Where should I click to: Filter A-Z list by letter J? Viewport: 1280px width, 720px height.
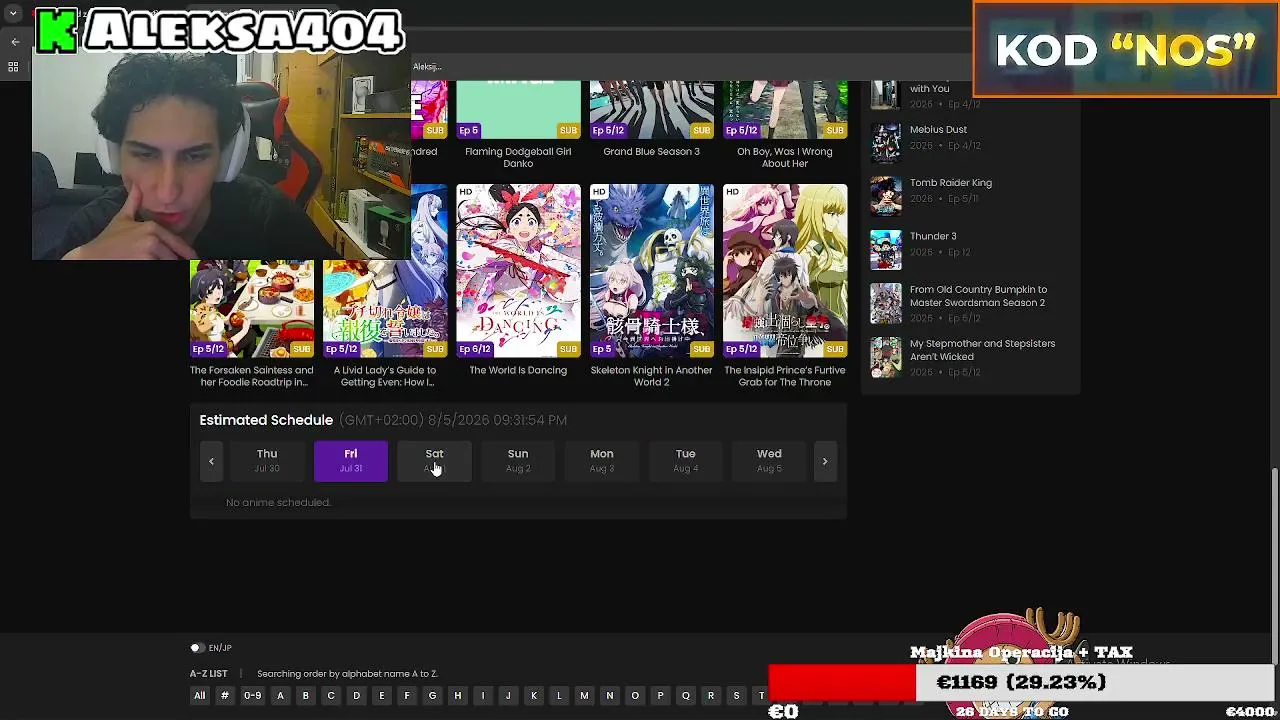[x=508, y=696]
